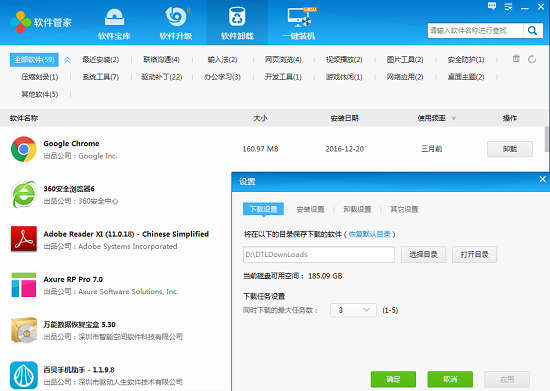
Task: Click the download directory path field
Action: [x=319, y=255]
